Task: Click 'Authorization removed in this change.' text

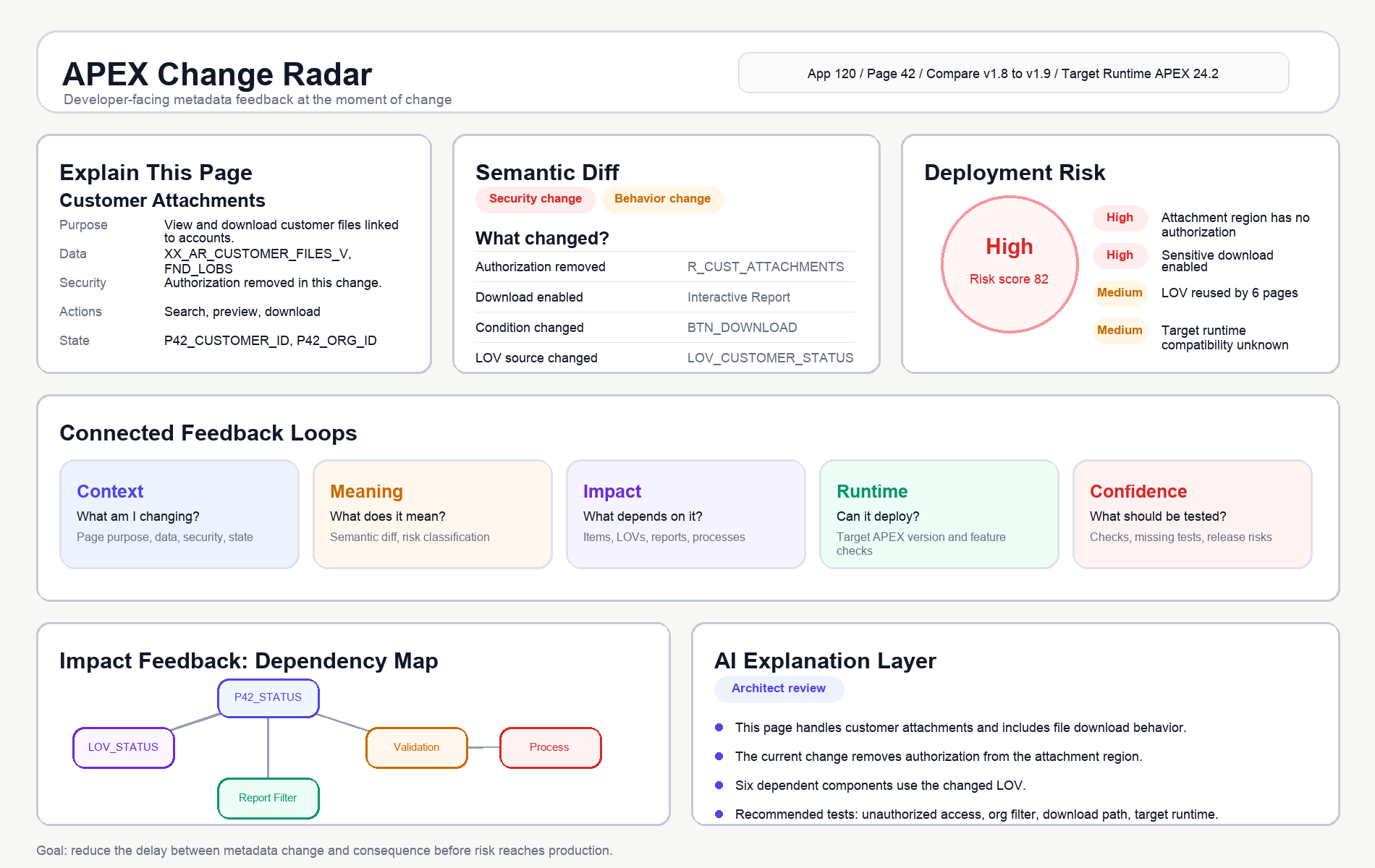Action: coord(273,283)
